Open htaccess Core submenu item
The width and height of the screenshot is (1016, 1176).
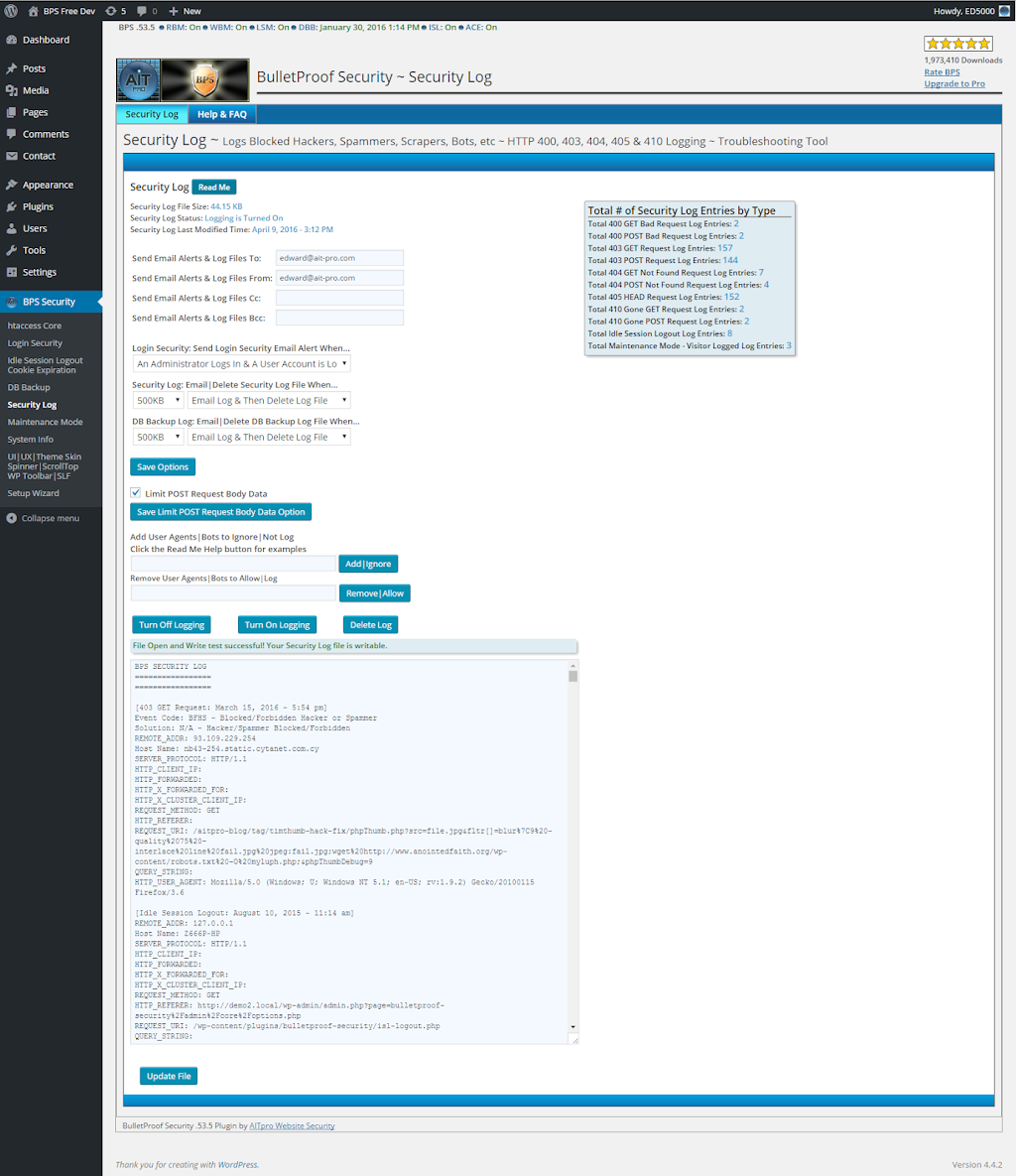[x=35, y=326]
